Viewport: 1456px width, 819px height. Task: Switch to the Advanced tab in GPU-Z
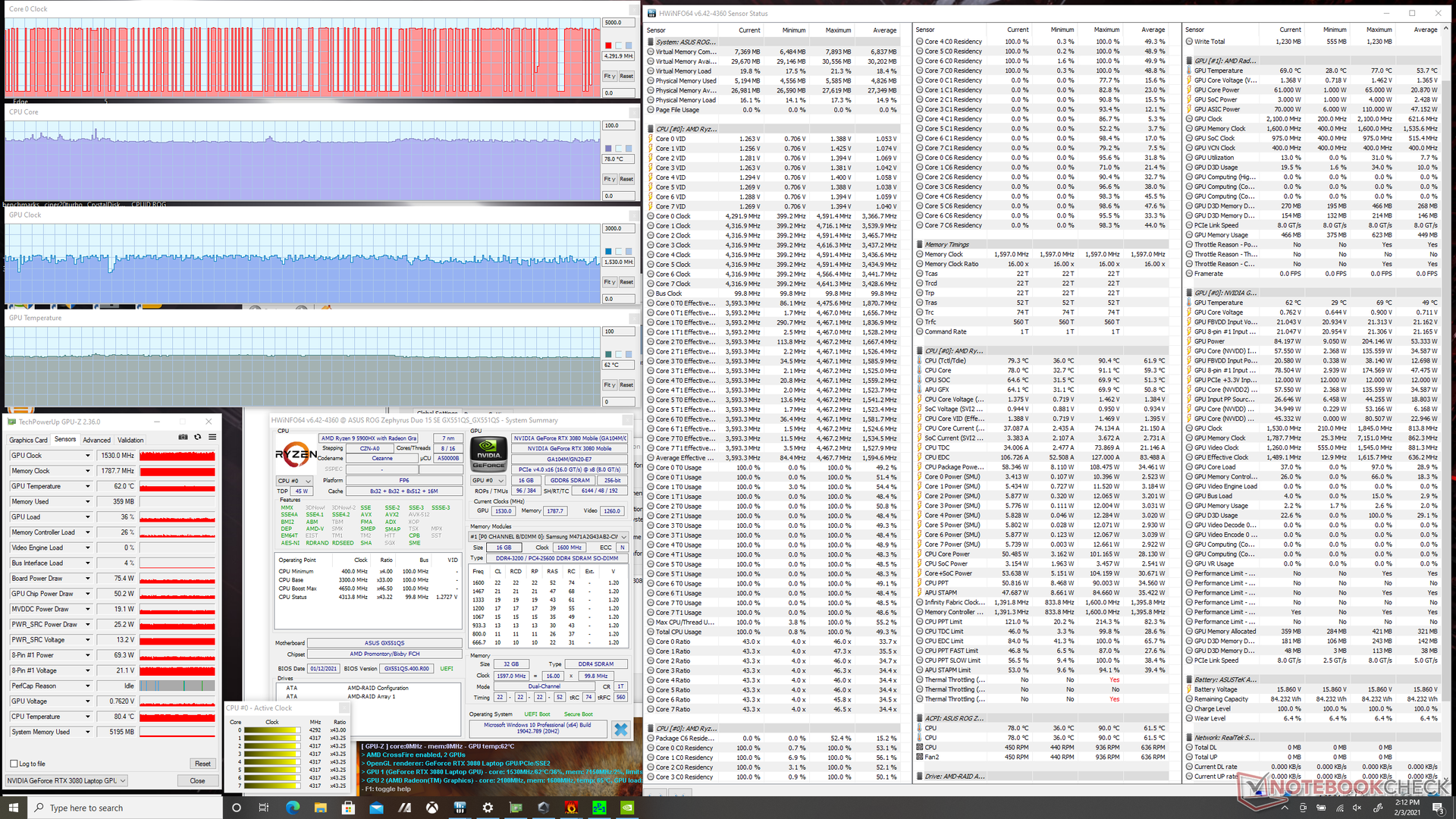96,440
